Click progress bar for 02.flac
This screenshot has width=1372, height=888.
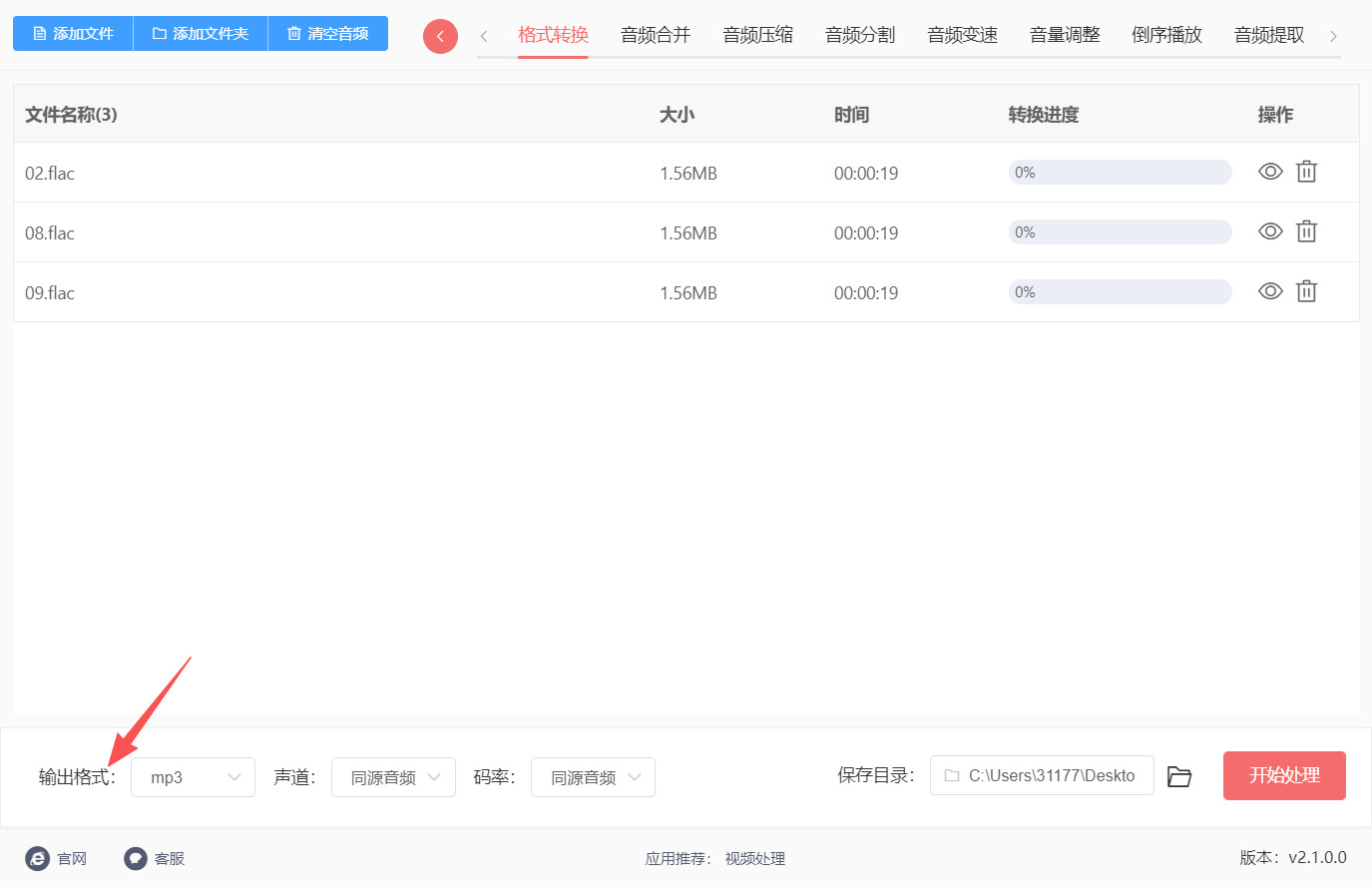coord(1120,173)
